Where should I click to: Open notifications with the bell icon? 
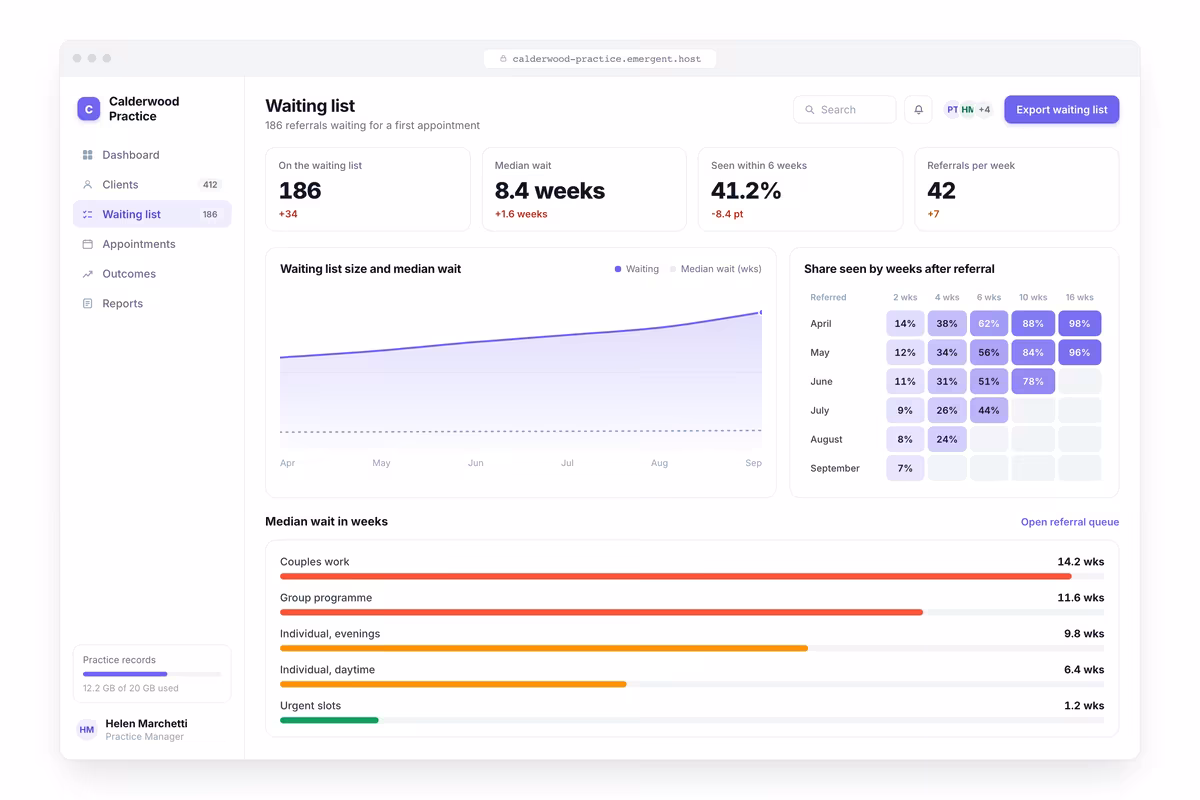pyautogui.click(x=918, y=110)
